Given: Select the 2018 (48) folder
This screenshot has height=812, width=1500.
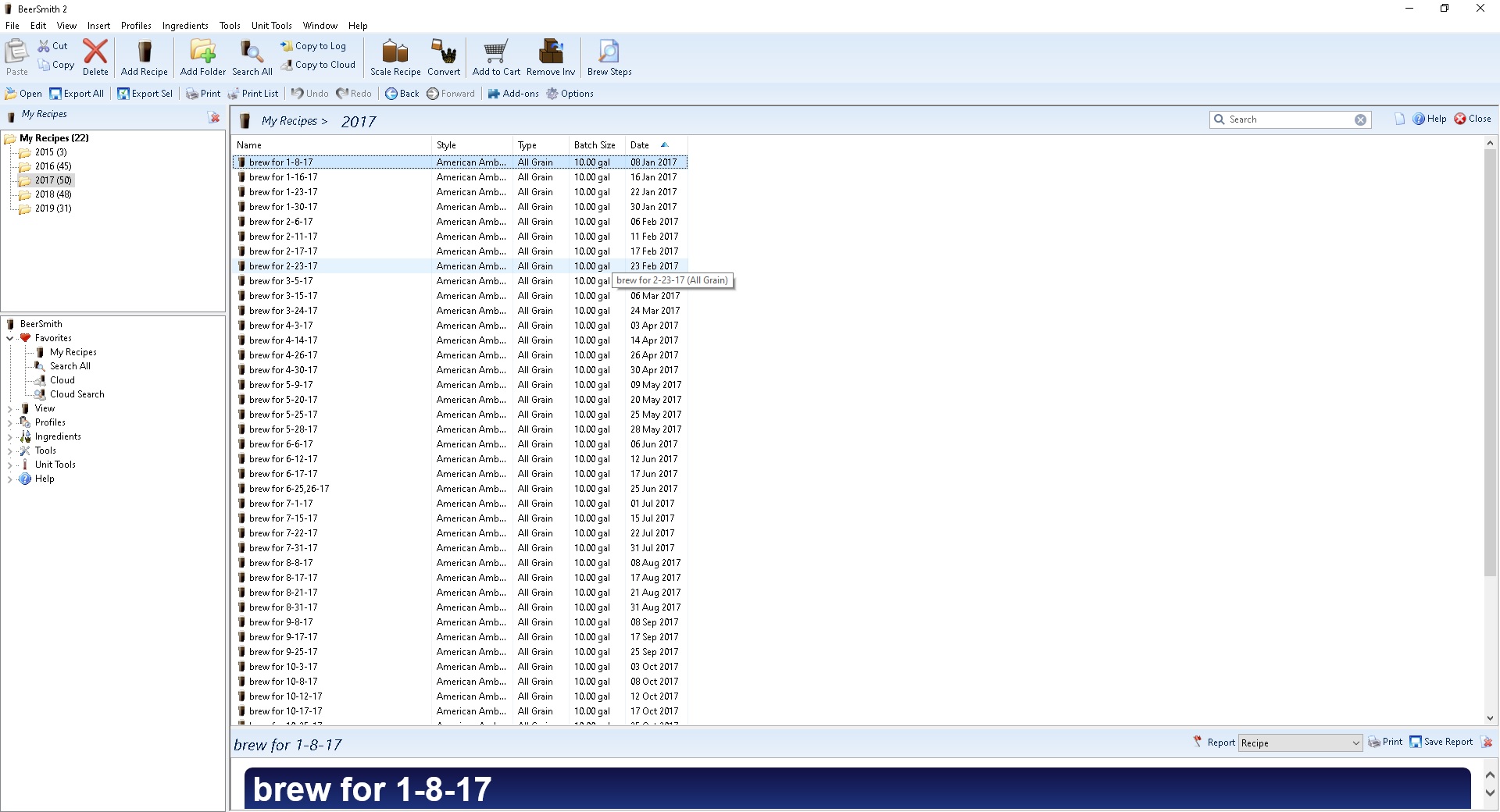Looking at the screenshot, I should point(53,194).
